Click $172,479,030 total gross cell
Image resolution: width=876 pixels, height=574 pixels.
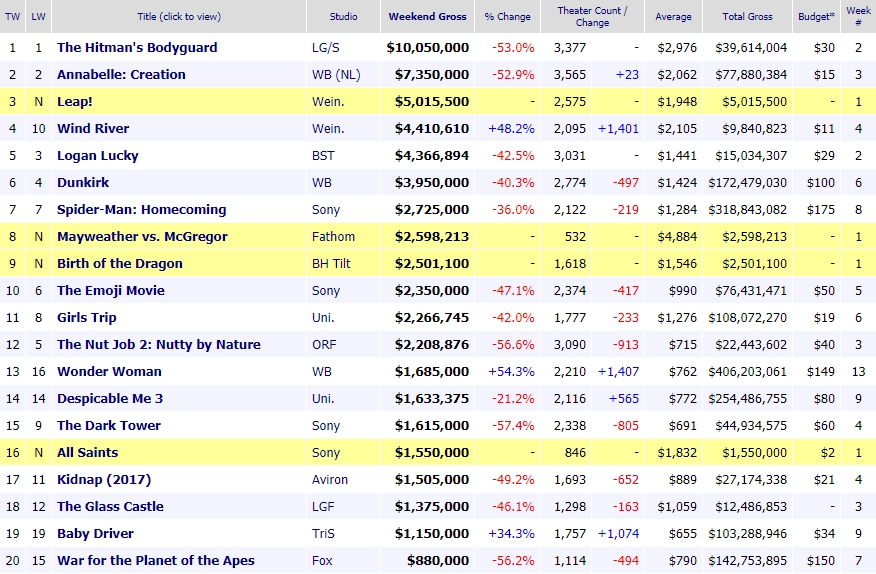click(x=747, y=182)
